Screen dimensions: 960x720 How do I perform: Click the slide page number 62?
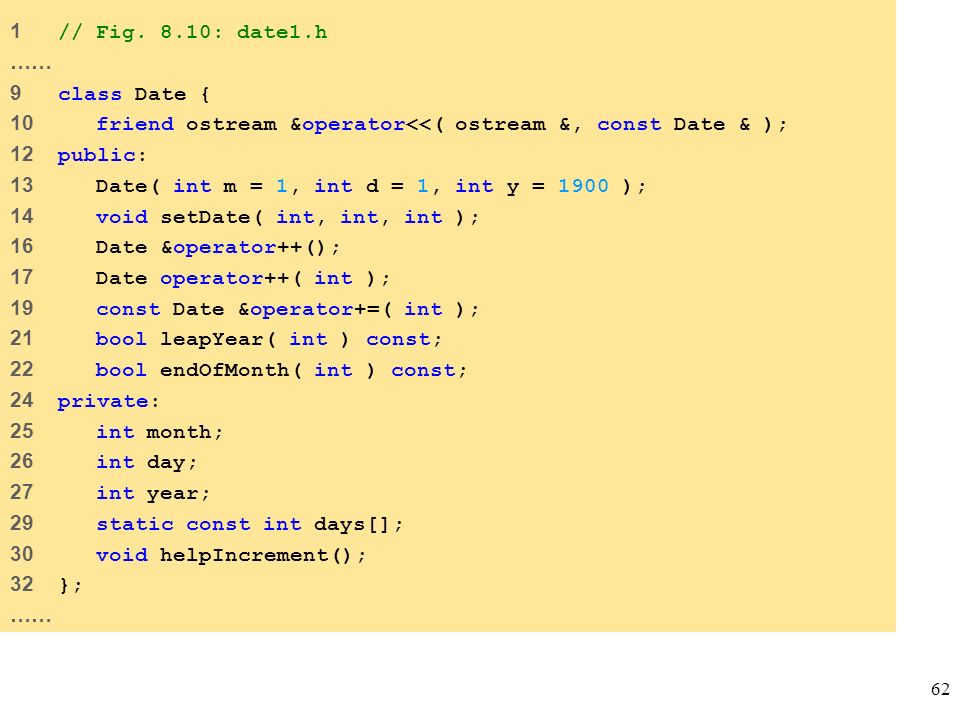pos(940,689)
